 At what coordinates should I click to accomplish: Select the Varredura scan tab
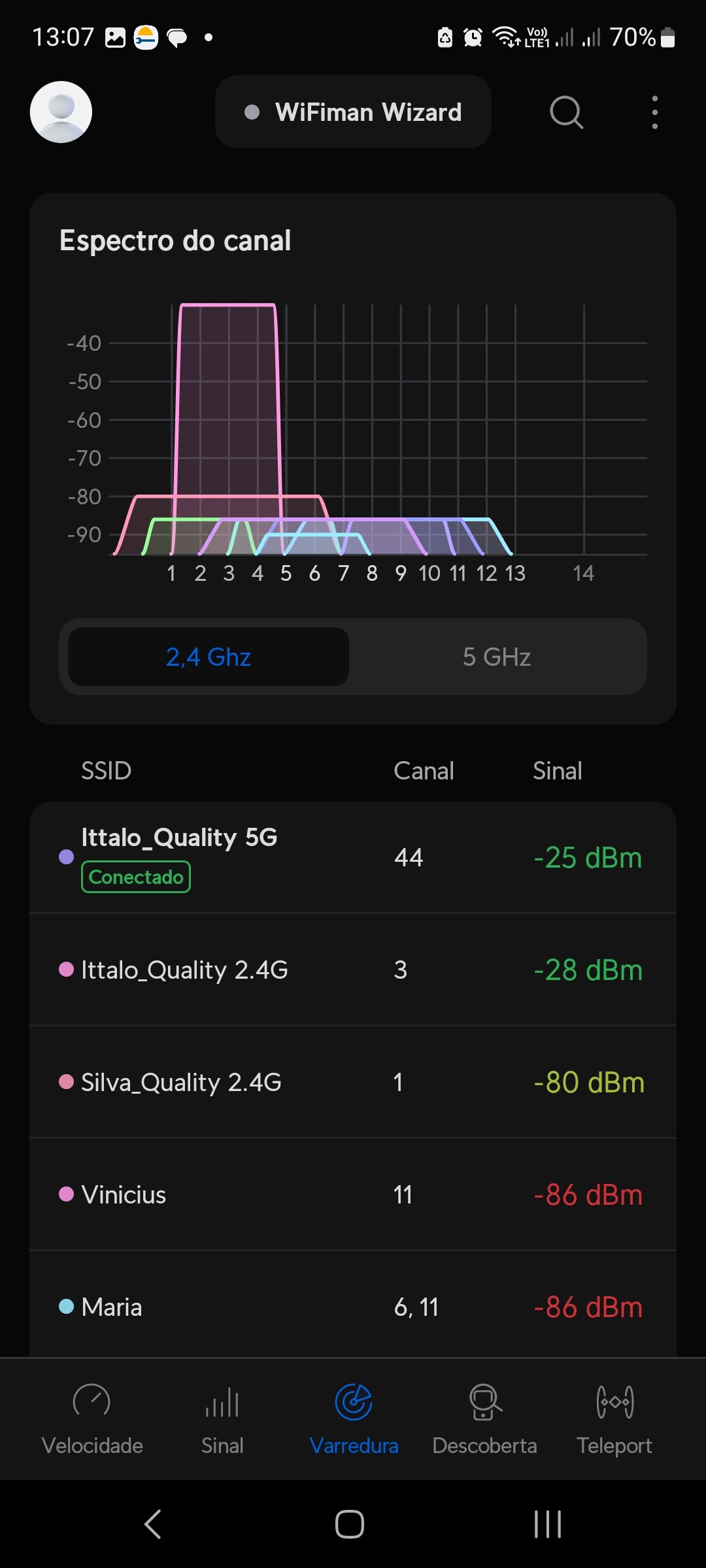[x=354, y=1419]
